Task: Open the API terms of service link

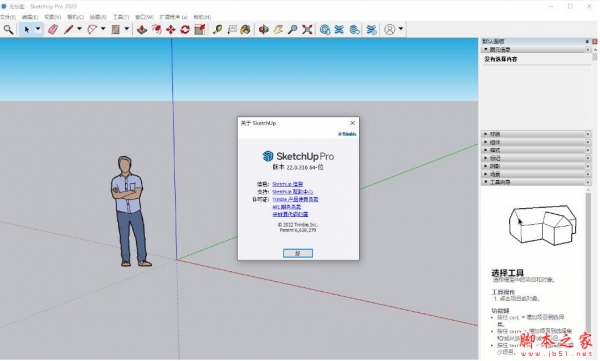Action: tap(286, 207)
